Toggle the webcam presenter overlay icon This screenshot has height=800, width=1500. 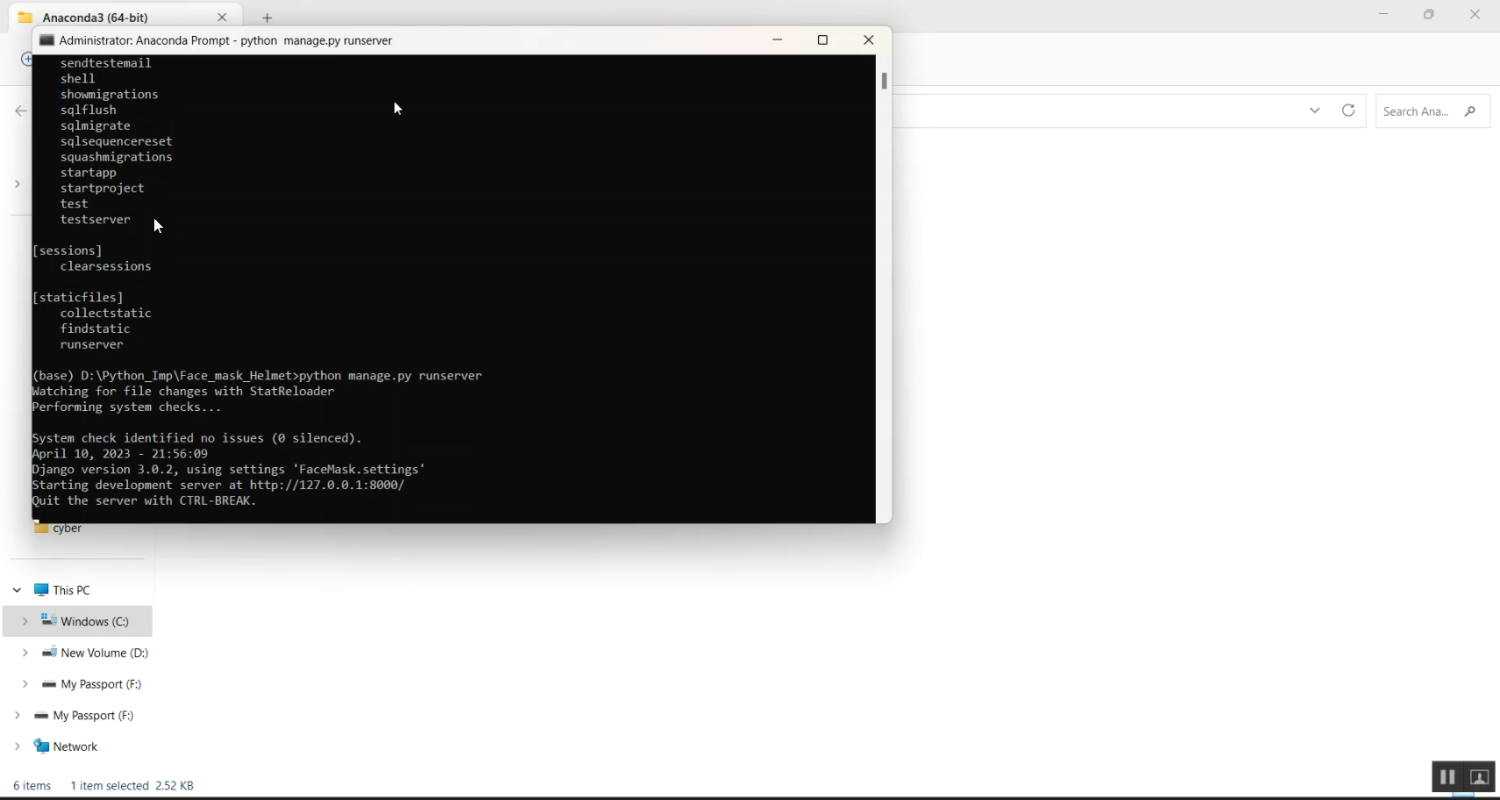coord(1480,777)
